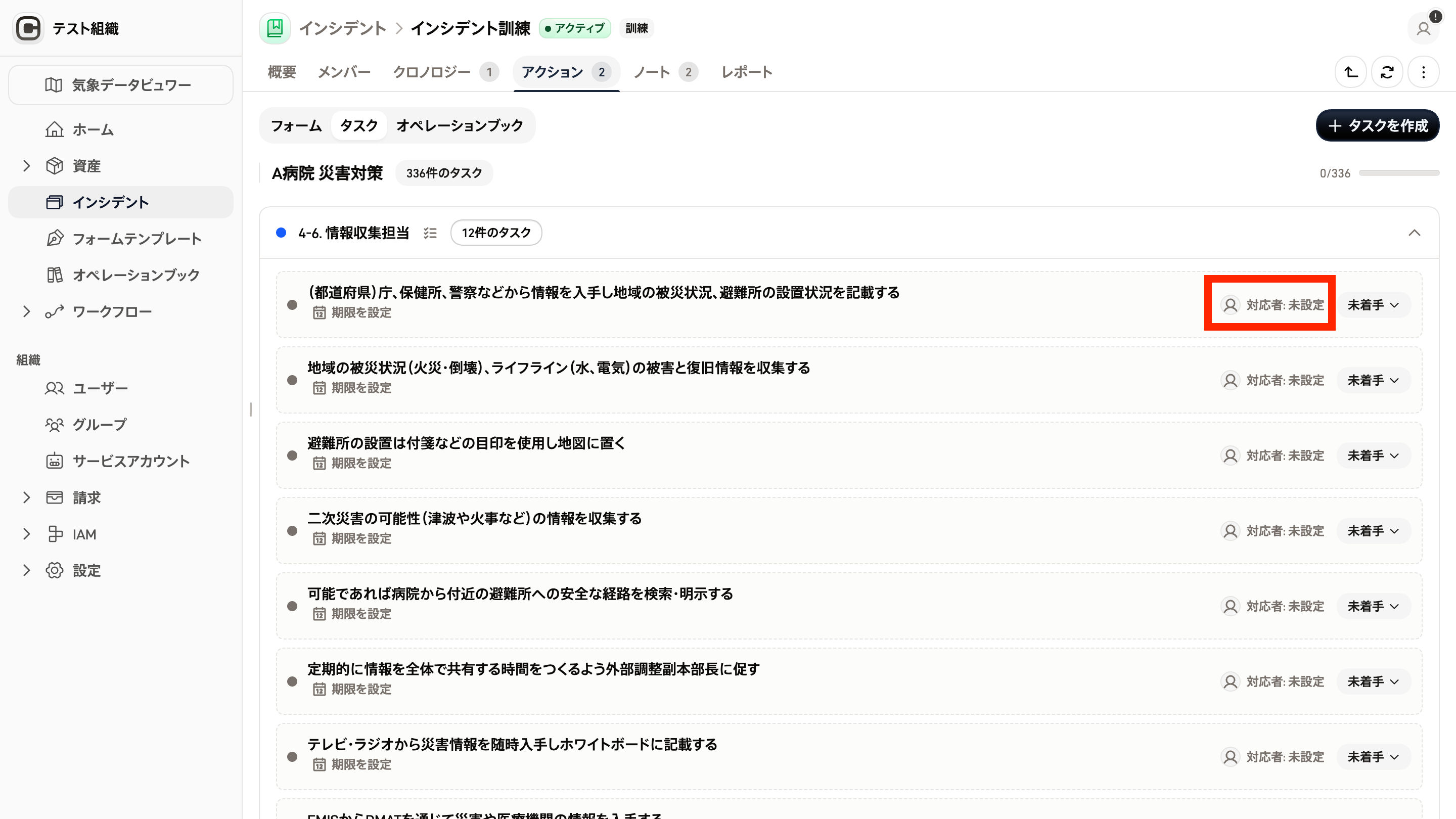Toggle status dot of 地域の被災状況 task
Image resolution: width=1456 pixels, height=819 pixels.
(x=292, y=380)
